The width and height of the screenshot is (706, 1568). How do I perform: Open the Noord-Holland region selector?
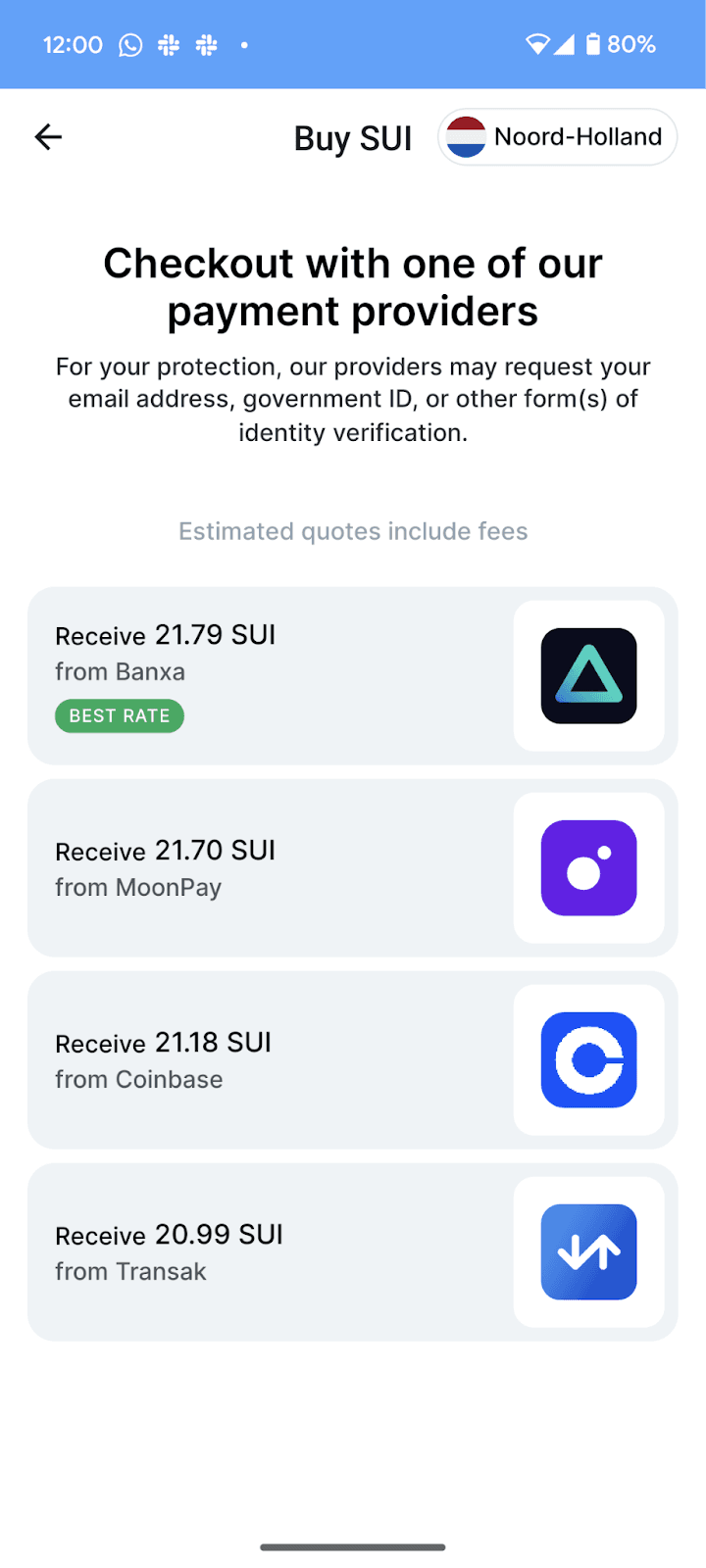pyautogui.click(x=577, y=137)
